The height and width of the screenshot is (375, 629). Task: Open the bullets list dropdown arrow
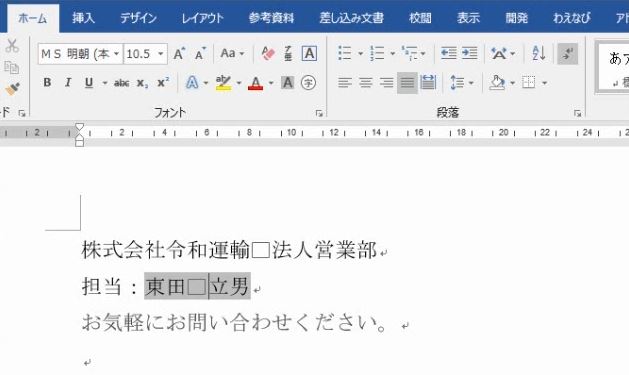coord(360,53)
